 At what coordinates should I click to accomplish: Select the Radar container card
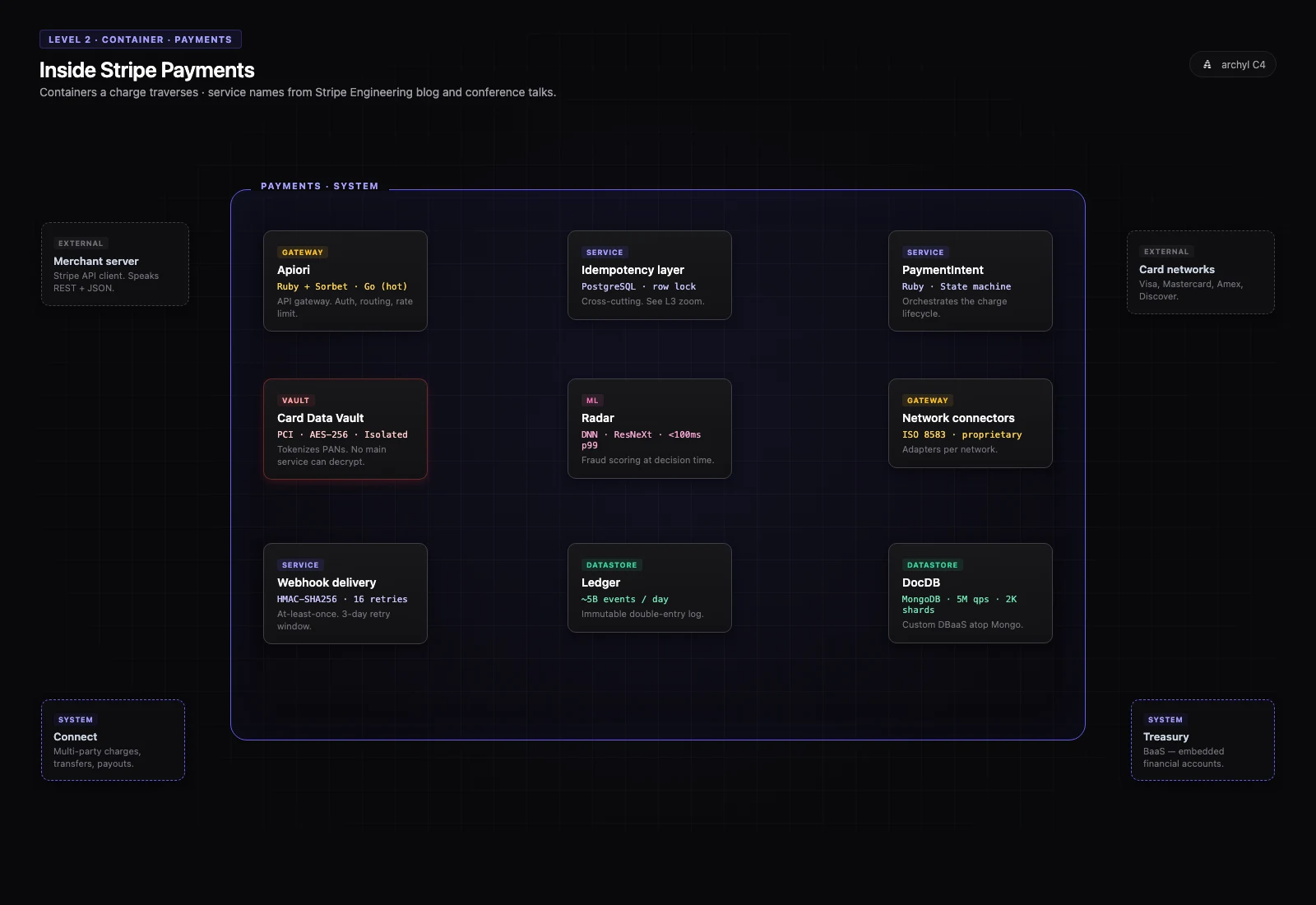pyautogui.click(x=650, y=428)
